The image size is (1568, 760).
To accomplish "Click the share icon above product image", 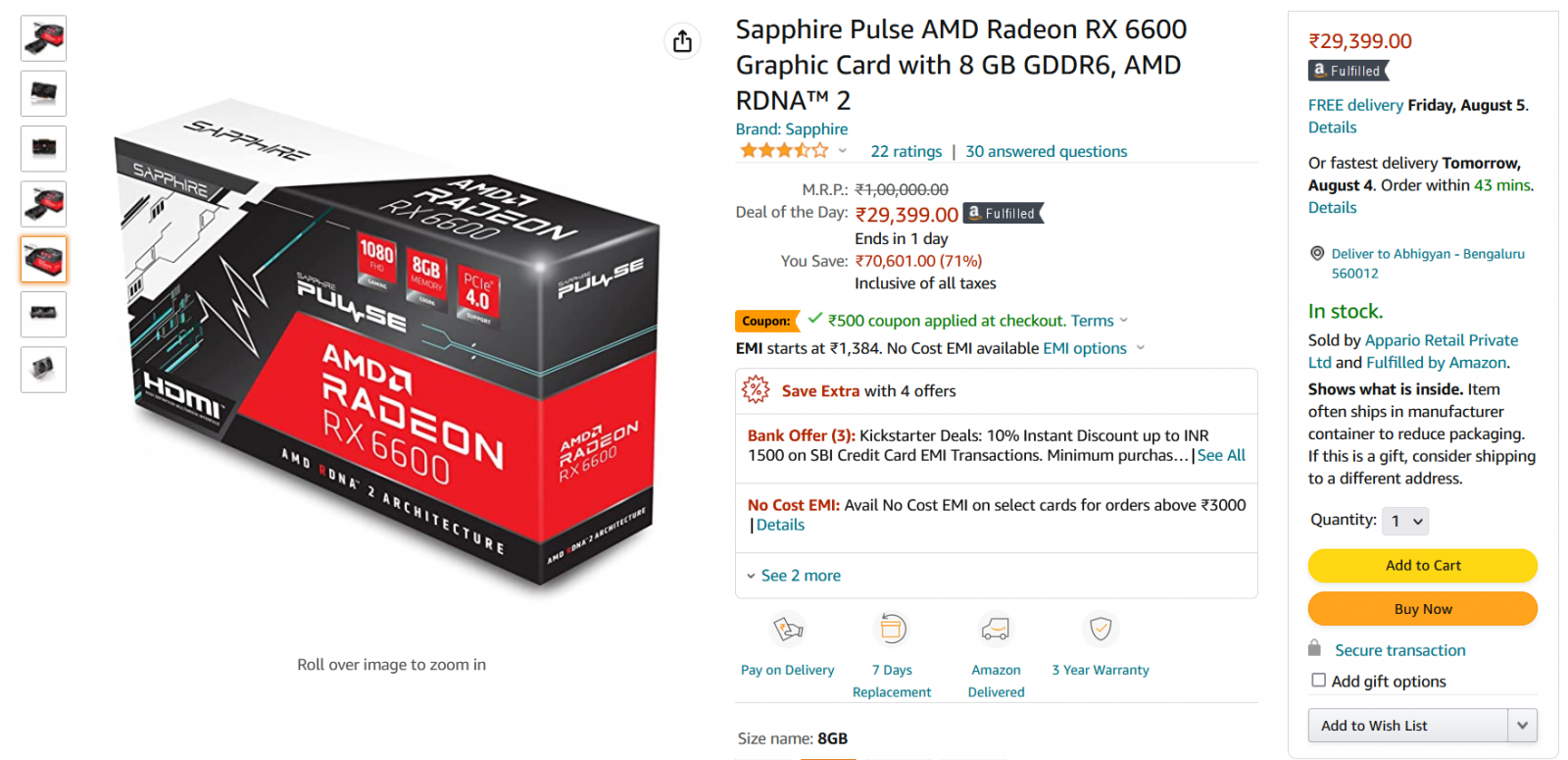I will point(683,41).
